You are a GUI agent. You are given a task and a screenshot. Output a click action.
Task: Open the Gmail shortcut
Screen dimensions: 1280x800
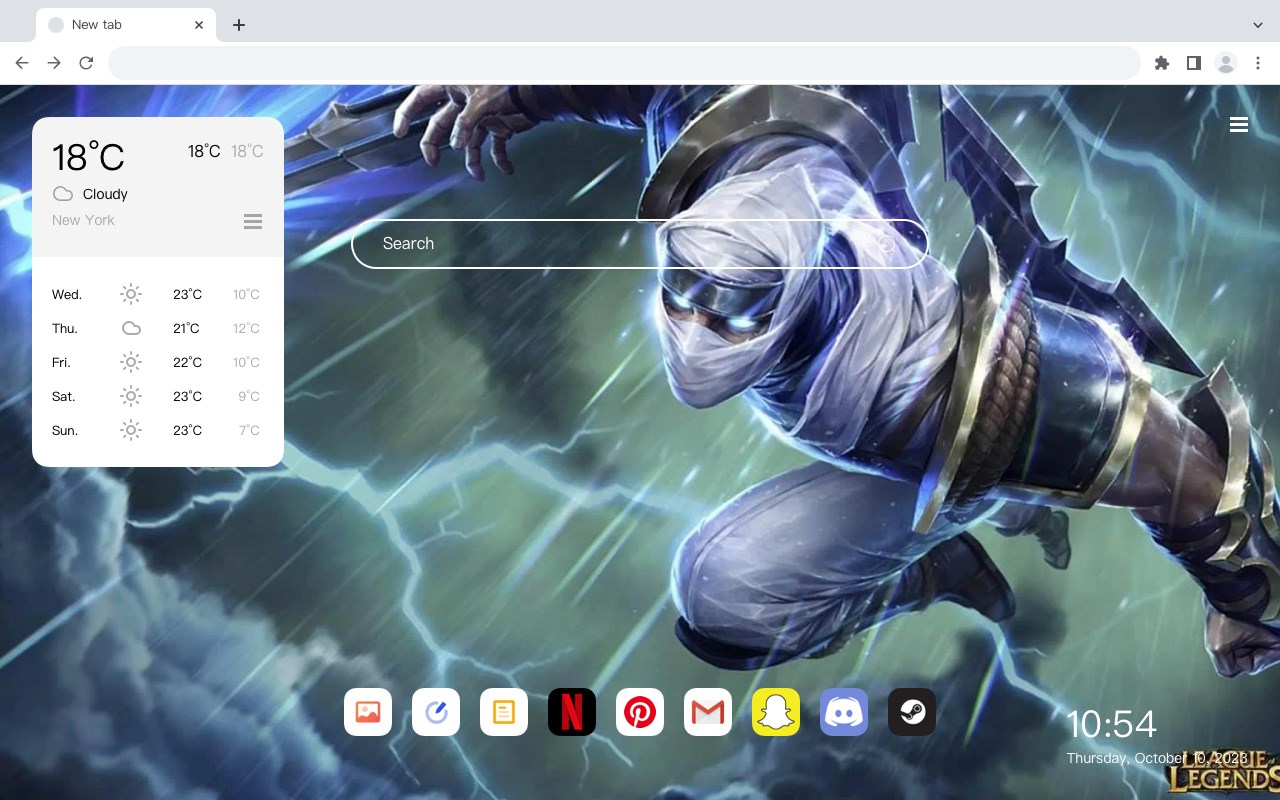[708, 712]
